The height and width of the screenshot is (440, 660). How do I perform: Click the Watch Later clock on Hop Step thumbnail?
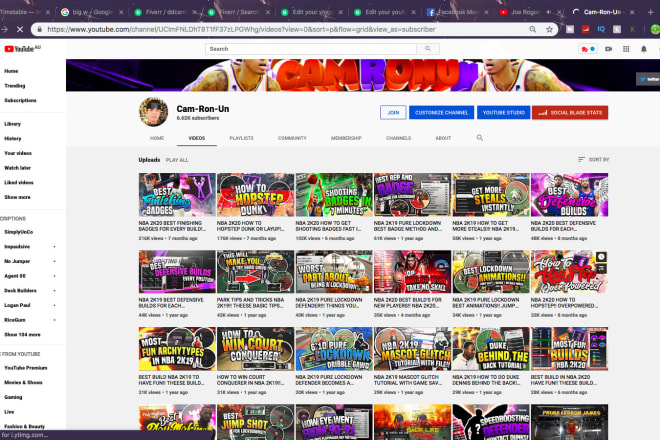[601, 257]
